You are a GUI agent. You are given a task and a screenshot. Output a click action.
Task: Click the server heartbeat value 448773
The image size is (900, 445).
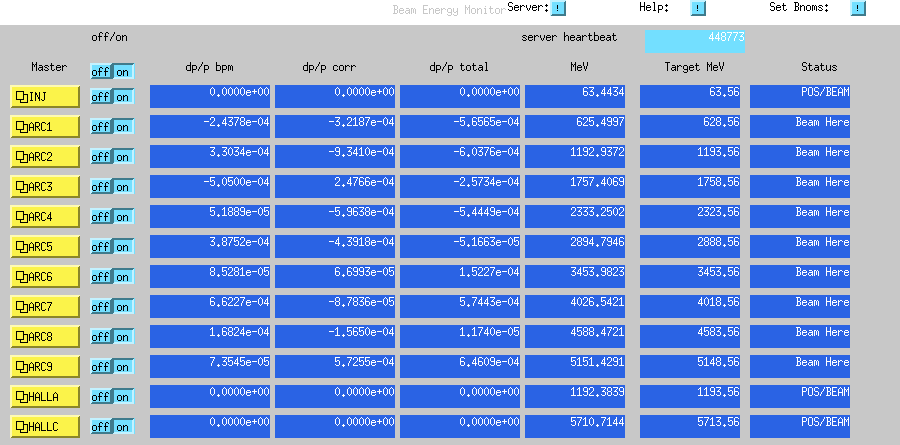point(695,41)
